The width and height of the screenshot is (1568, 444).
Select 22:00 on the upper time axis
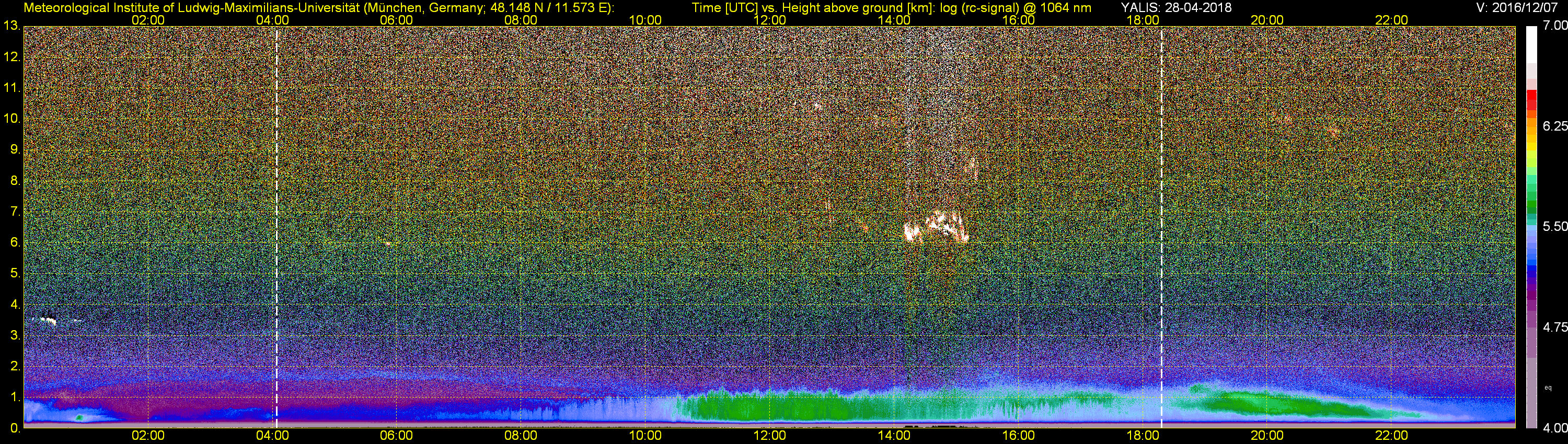tap(1391, 20)
